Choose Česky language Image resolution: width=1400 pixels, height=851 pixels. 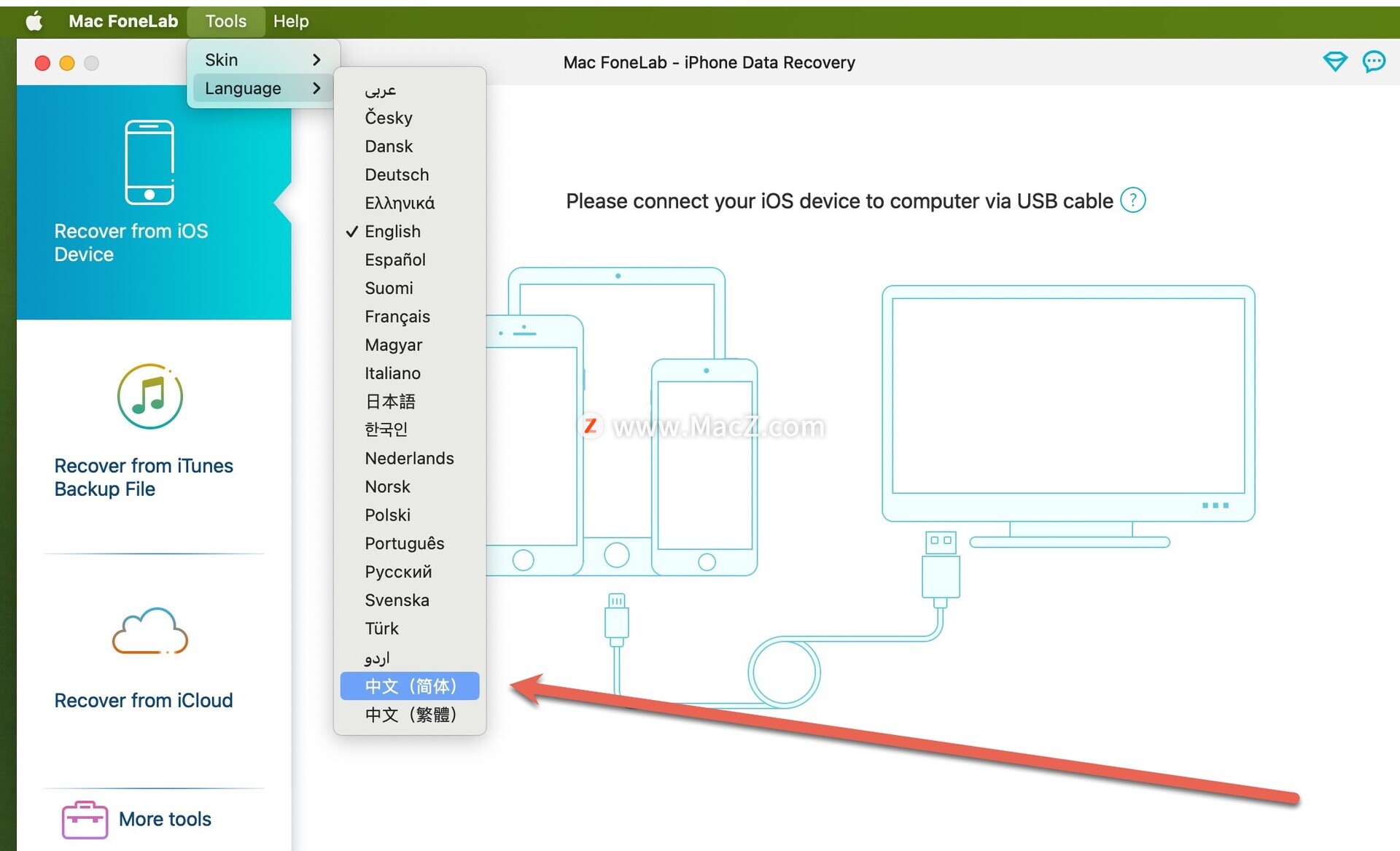(410, 117)
